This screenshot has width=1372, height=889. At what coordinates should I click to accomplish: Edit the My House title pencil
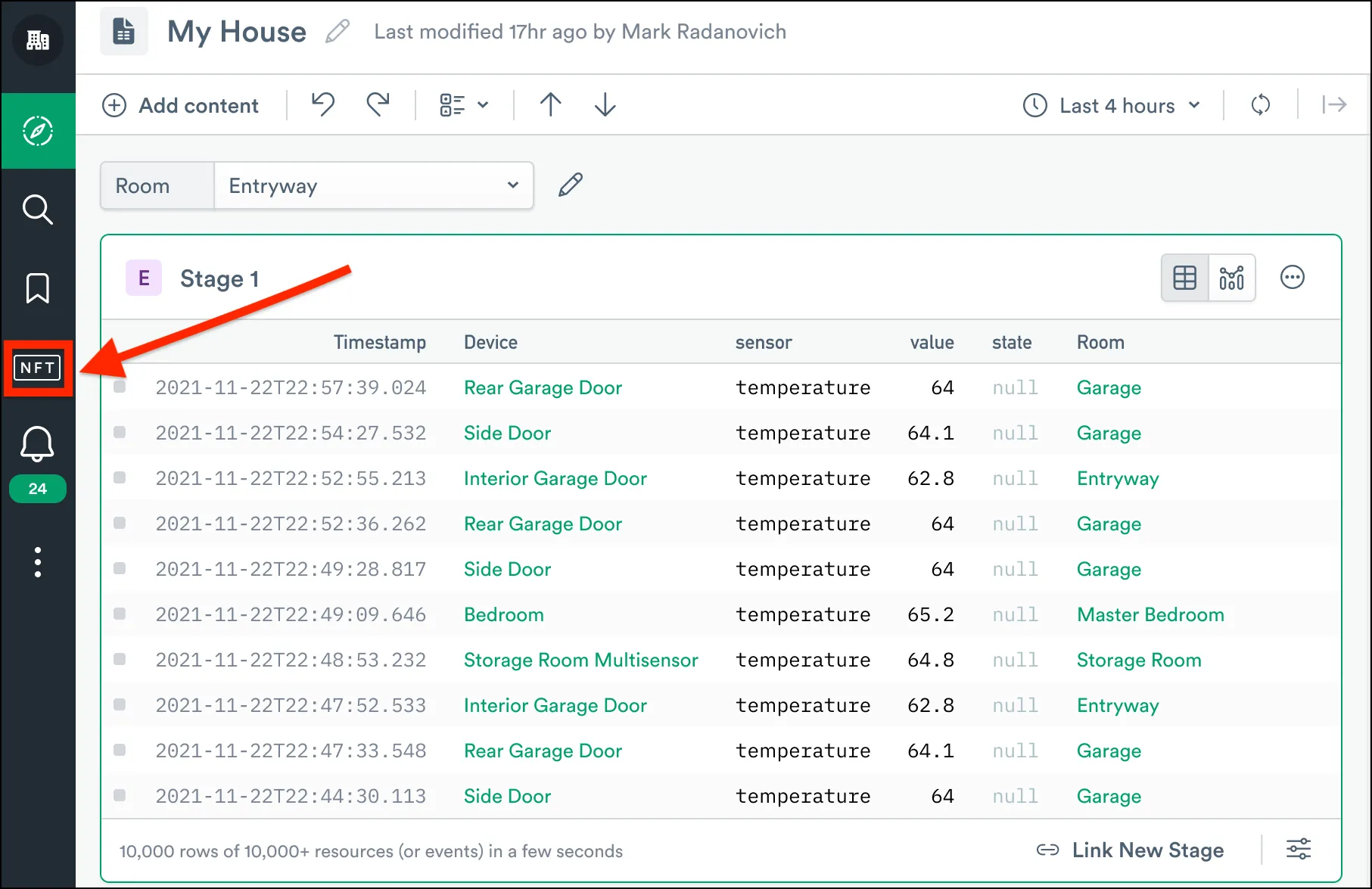coord(338,32)
